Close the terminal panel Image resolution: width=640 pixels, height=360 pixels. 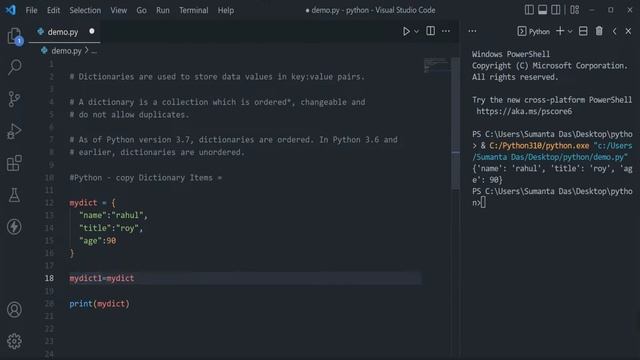628,31
